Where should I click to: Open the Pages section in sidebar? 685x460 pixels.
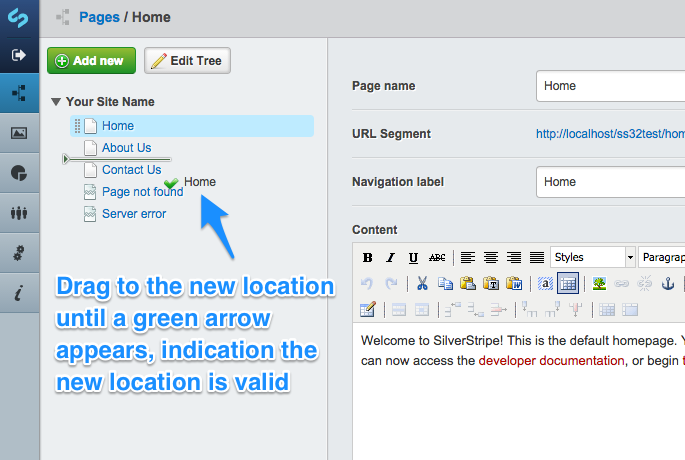19,93
